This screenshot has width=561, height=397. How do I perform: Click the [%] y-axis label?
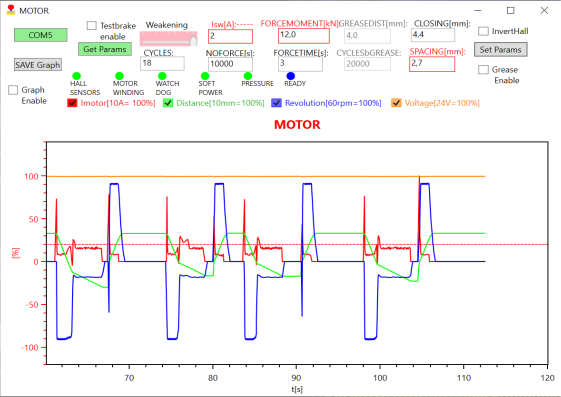tap(16, 253)
